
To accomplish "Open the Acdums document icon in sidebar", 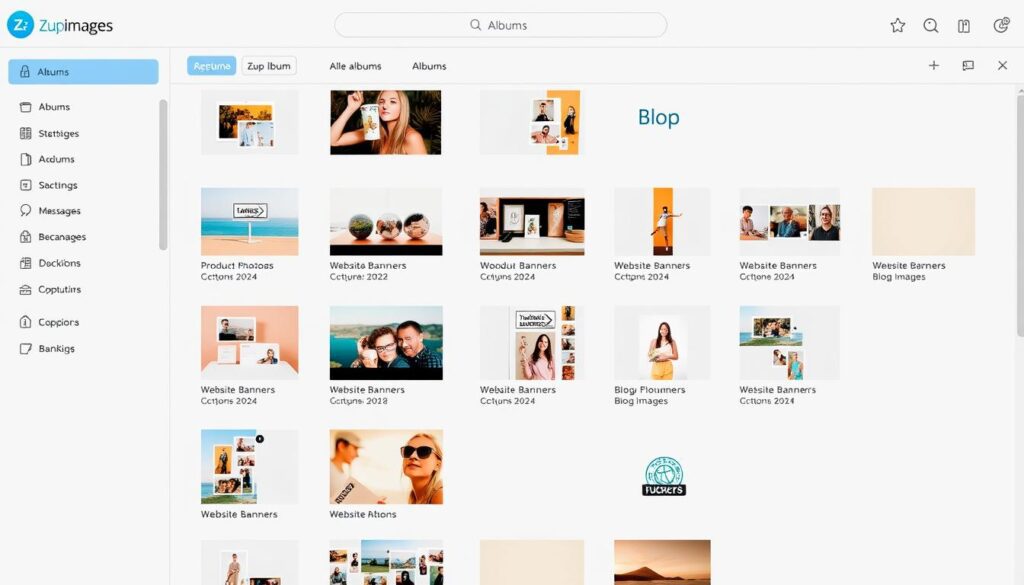I will pos(25,159).
